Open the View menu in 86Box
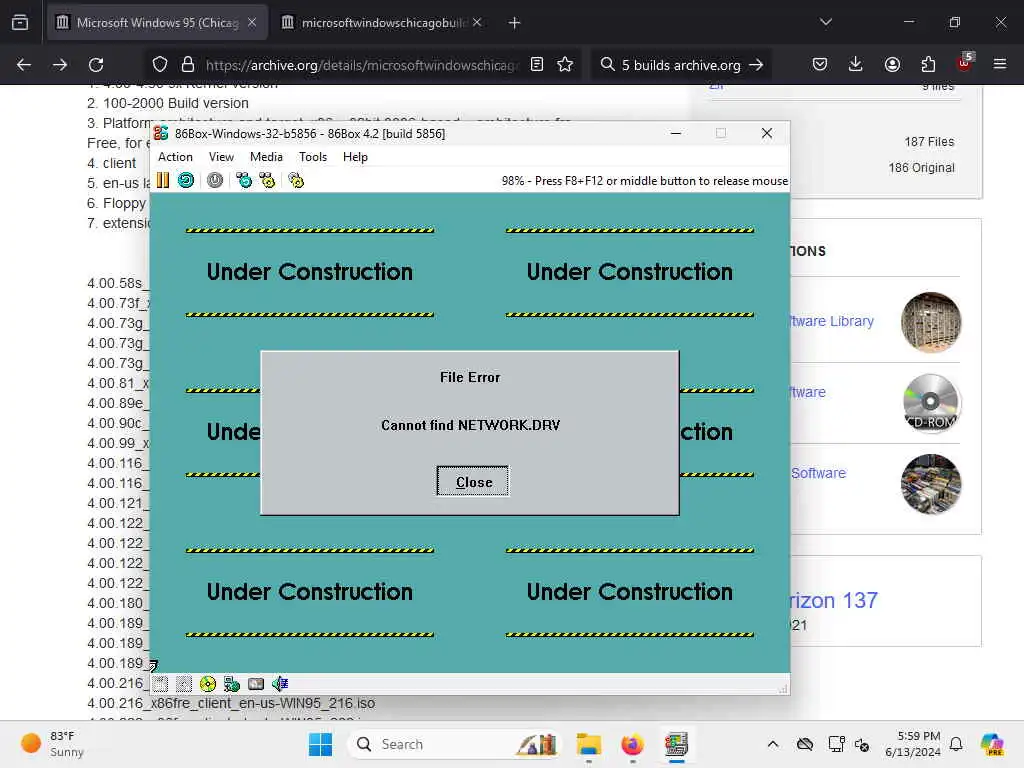The image size is (1024, 768). click(x=221, y=157)
